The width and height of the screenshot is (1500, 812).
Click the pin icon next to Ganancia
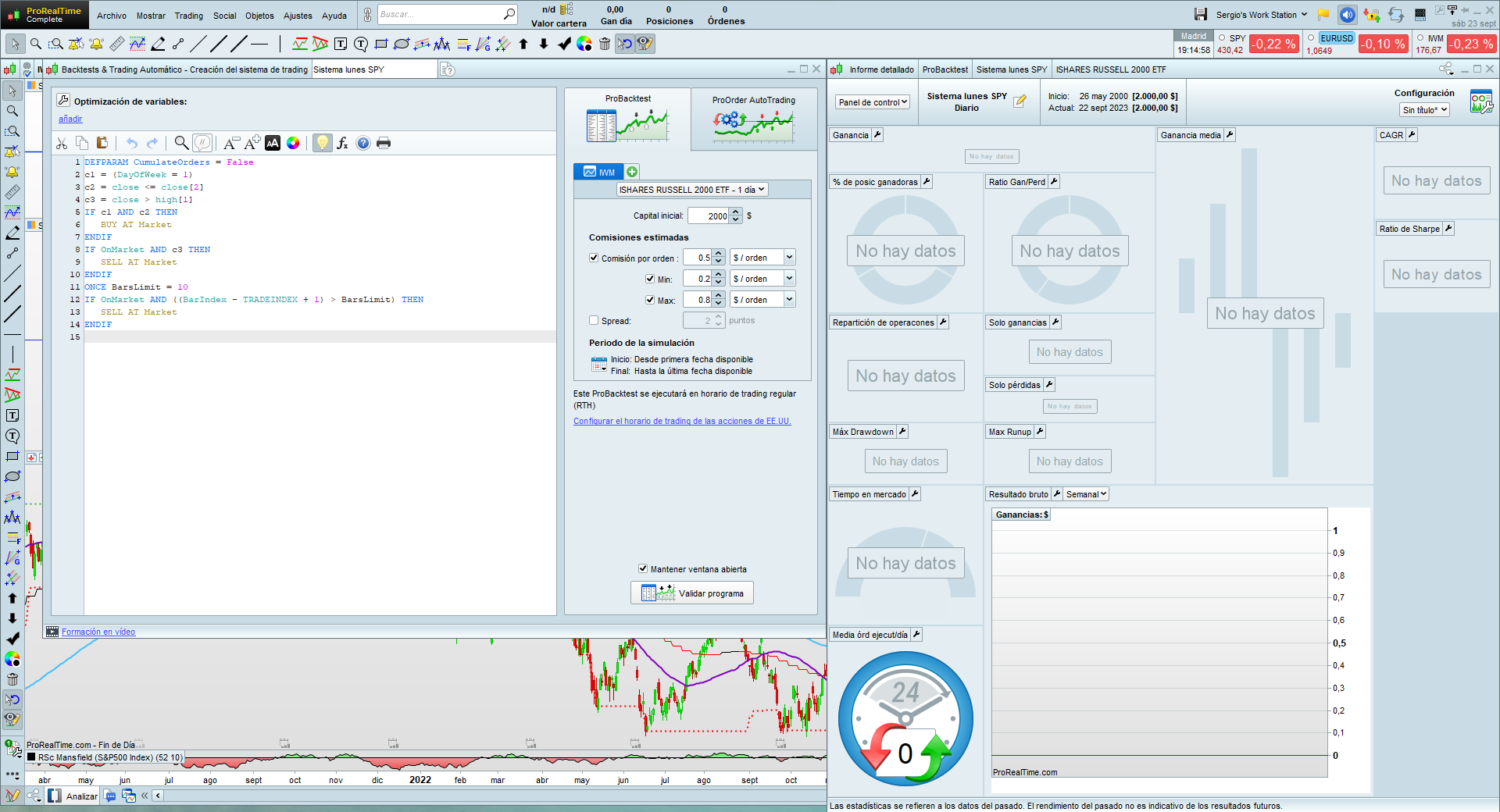pos(877,135)
